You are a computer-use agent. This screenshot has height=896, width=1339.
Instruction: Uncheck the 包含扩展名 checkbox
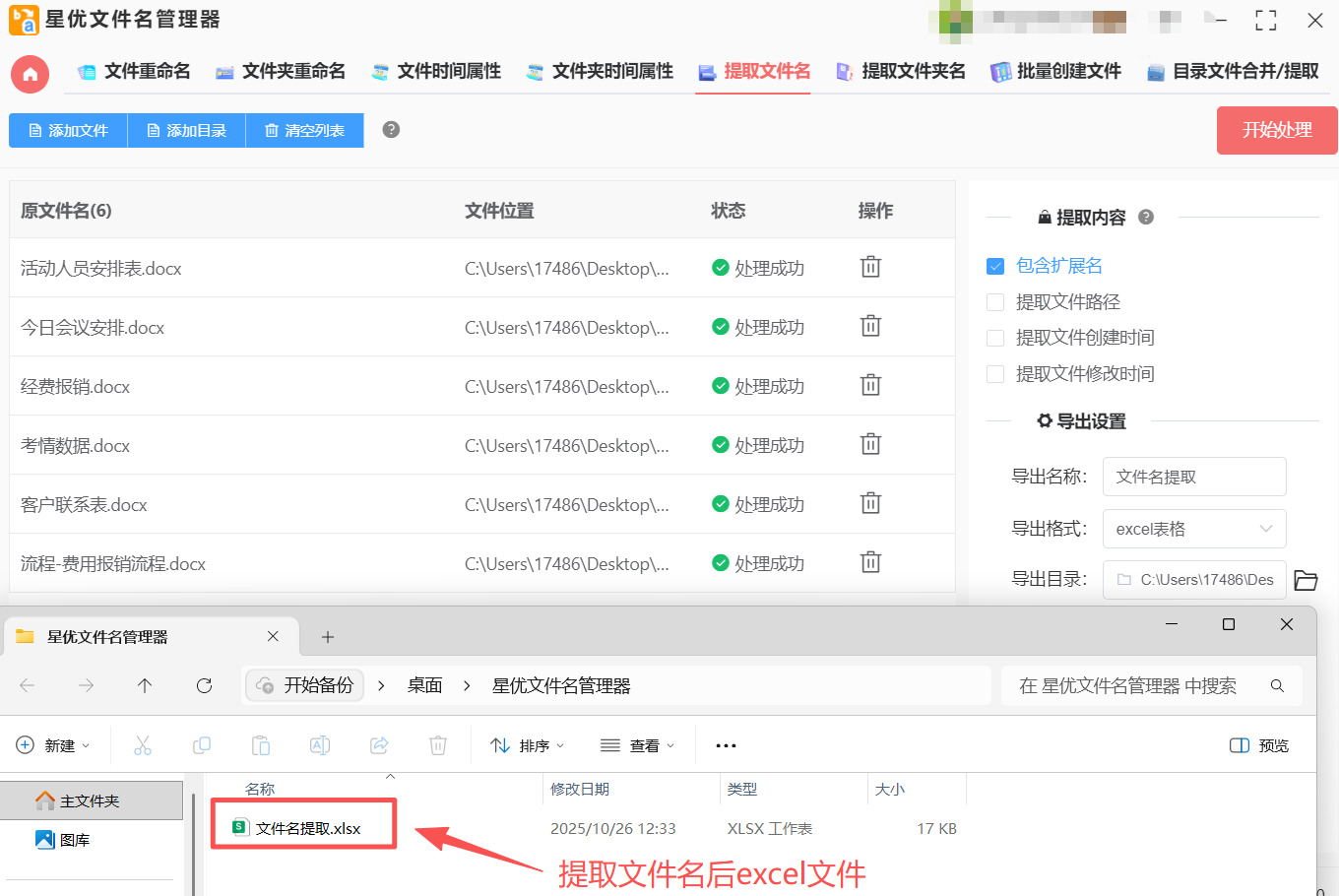(x=995, y=266)
